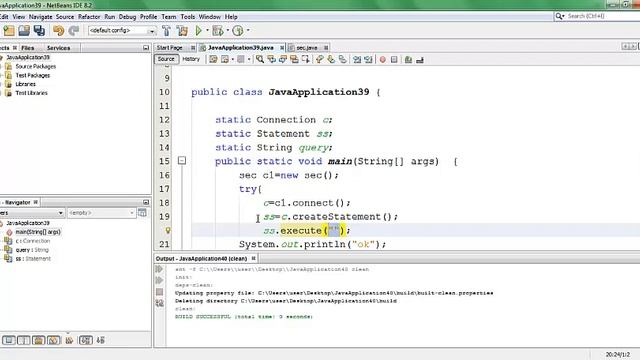640x360 pixels.
Task: Open the Source menu
Action: click(x=65, y=17)
